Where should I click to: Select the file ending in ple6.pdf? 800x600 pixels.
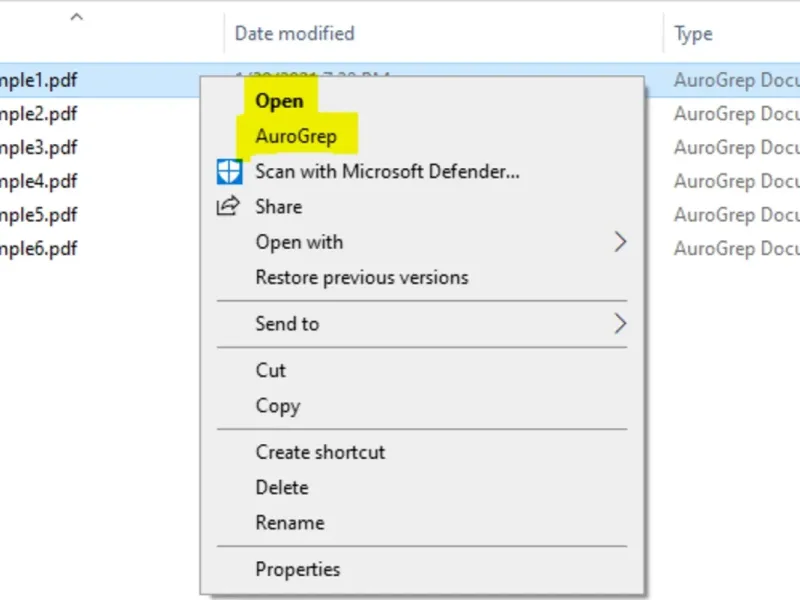(40, 248)
